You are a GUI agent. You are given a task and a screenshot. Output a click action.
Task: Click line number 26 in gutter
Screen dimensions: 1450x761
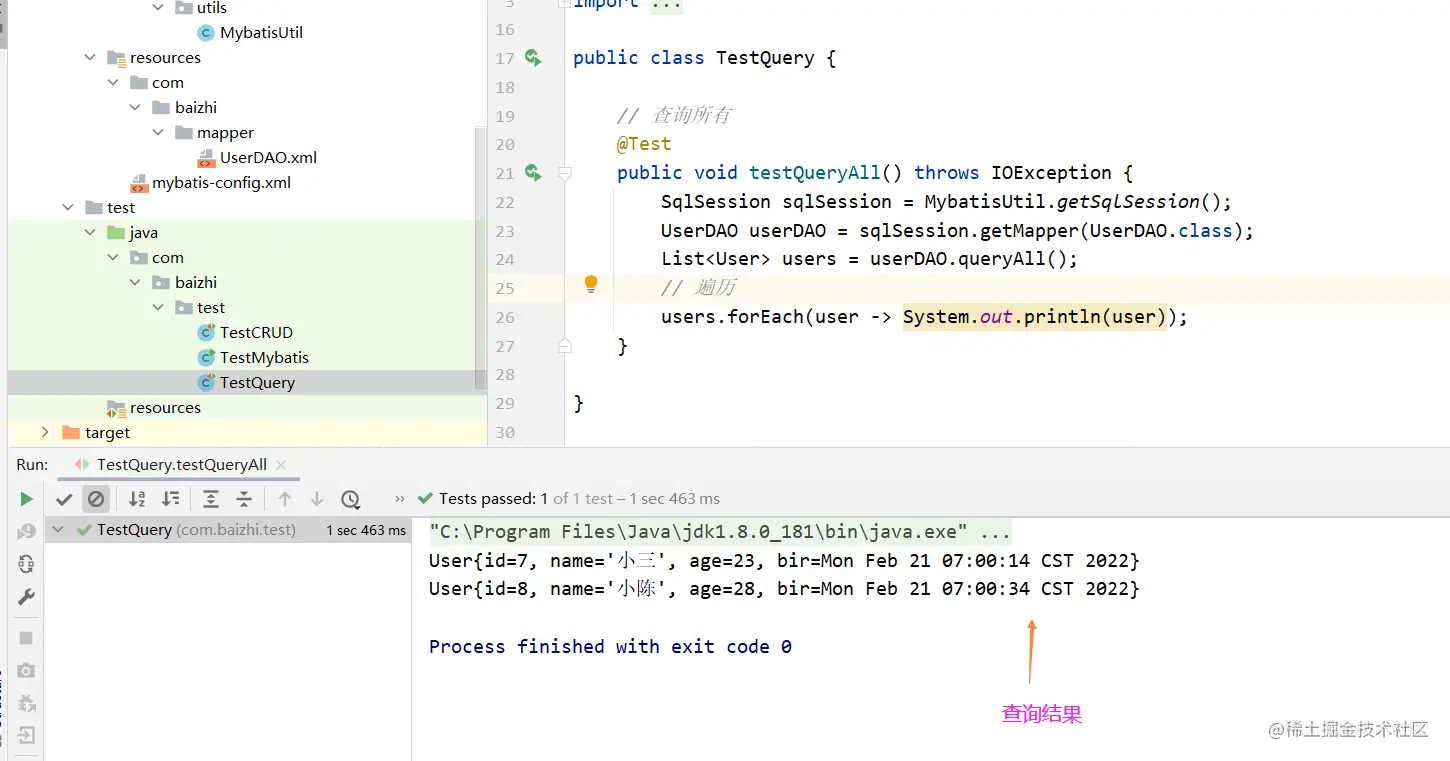(x=505, y=317)
